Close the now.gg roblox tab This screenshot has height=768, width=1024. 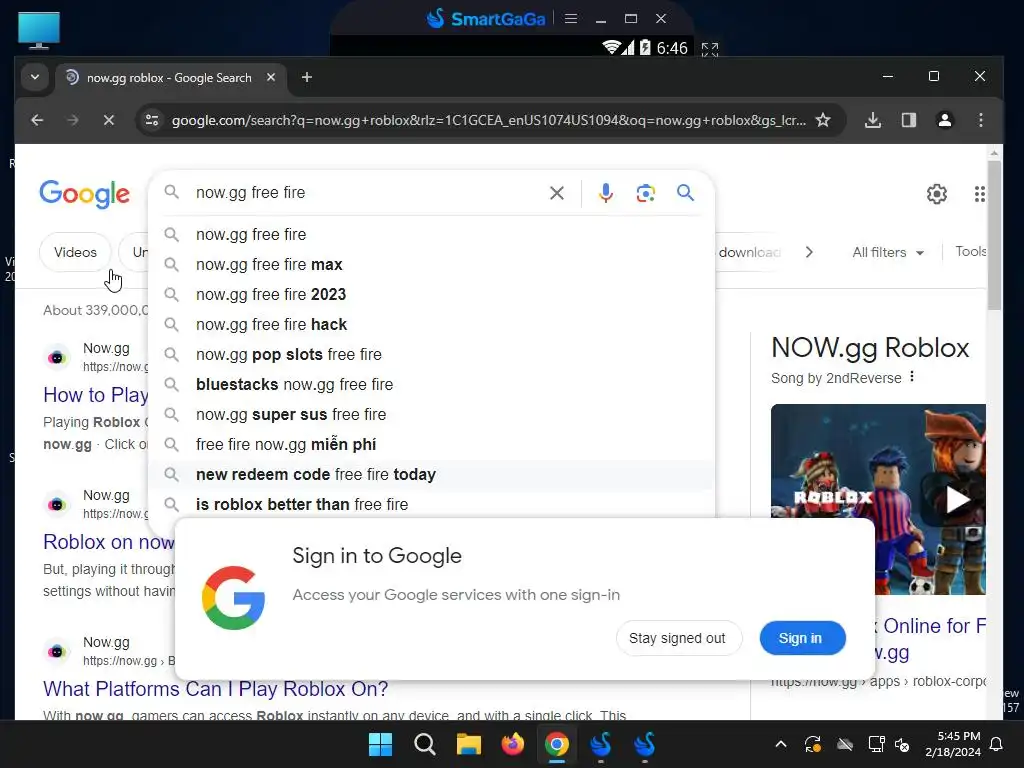(271, 77)
